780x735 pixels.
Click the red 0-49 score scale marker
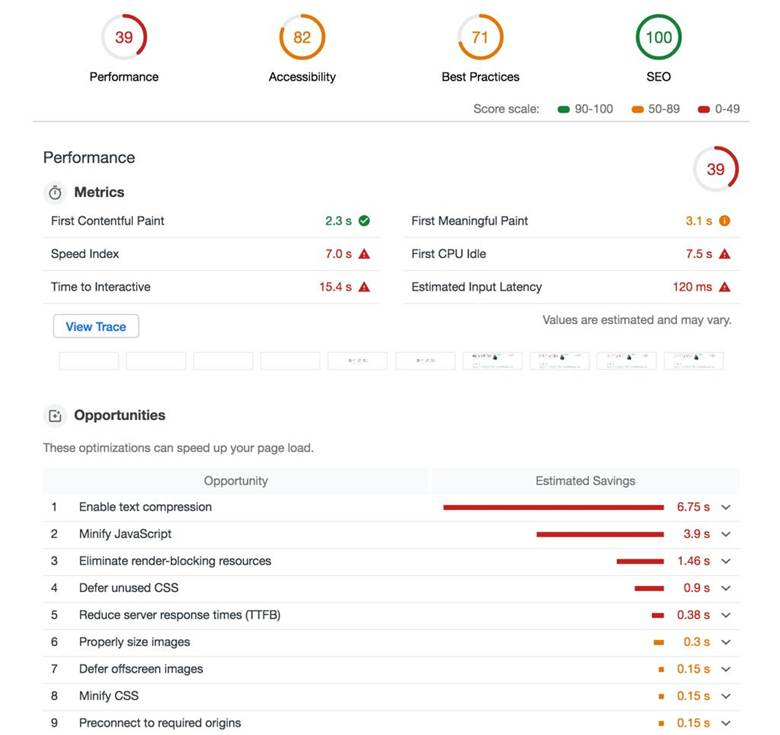(x=704, y=109)
